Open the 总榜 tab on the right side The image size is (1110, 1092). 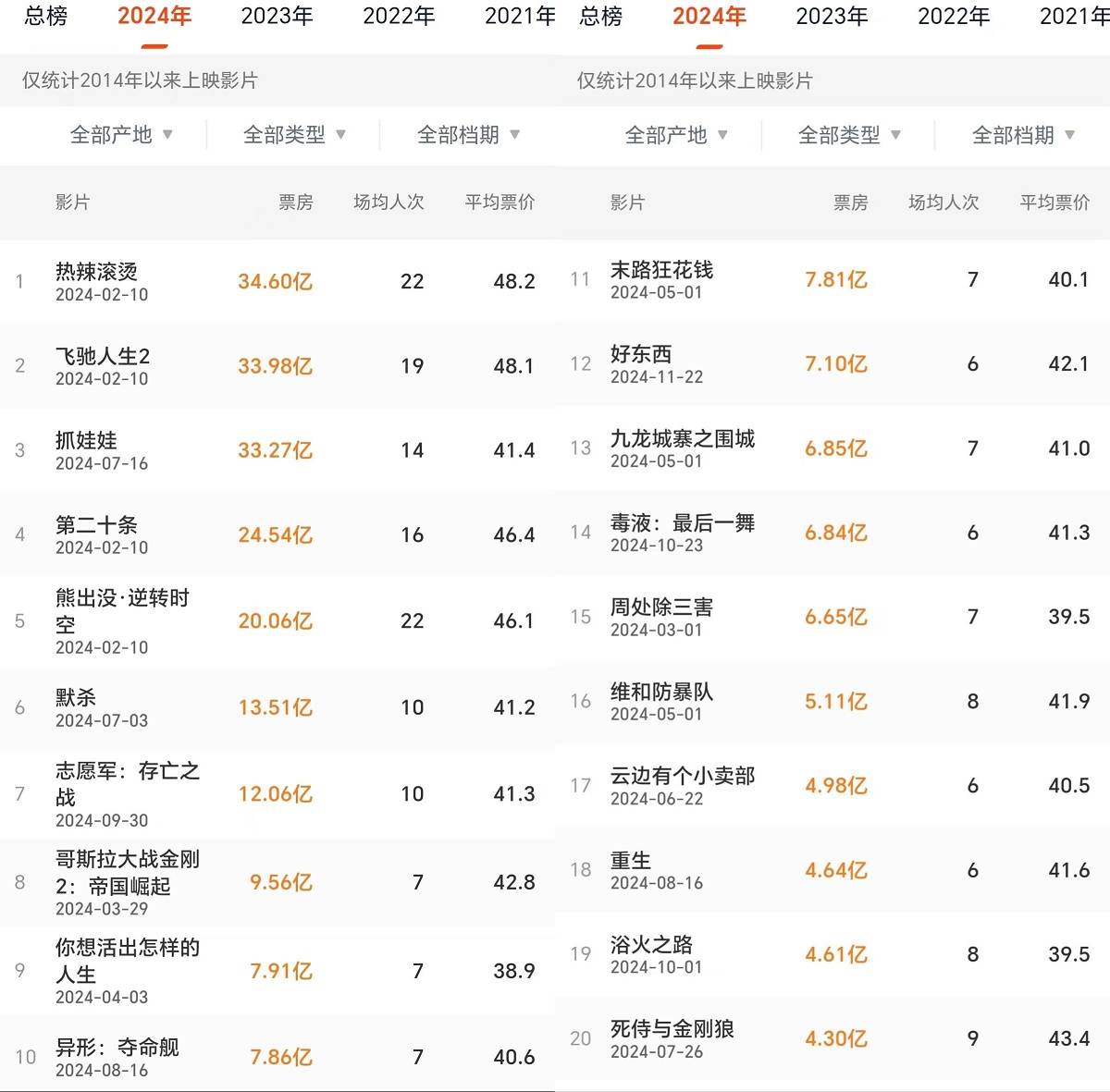[x=599, y=16]
